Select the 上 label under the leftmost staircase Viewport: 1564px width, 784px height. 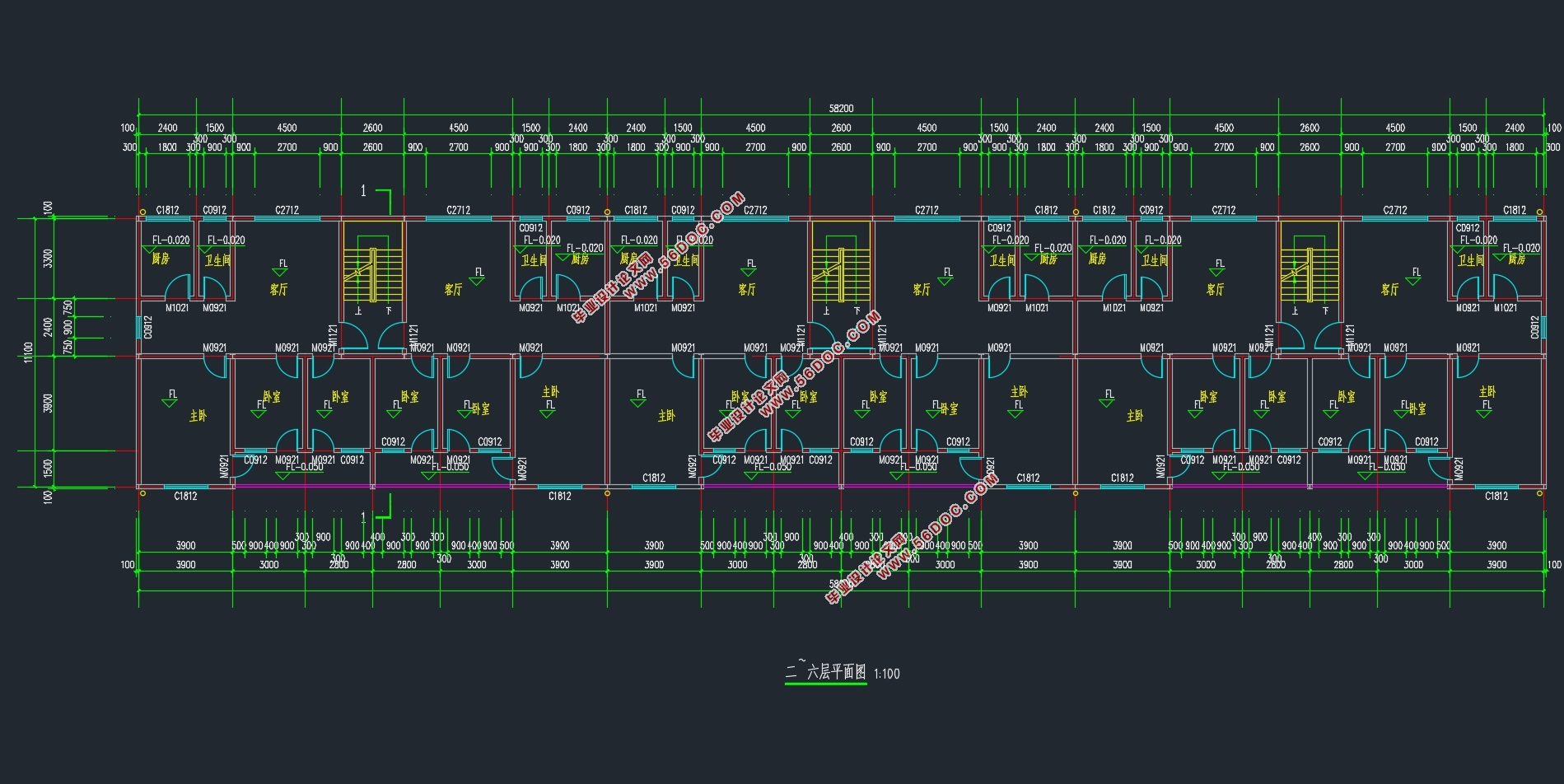pos(358,311)
